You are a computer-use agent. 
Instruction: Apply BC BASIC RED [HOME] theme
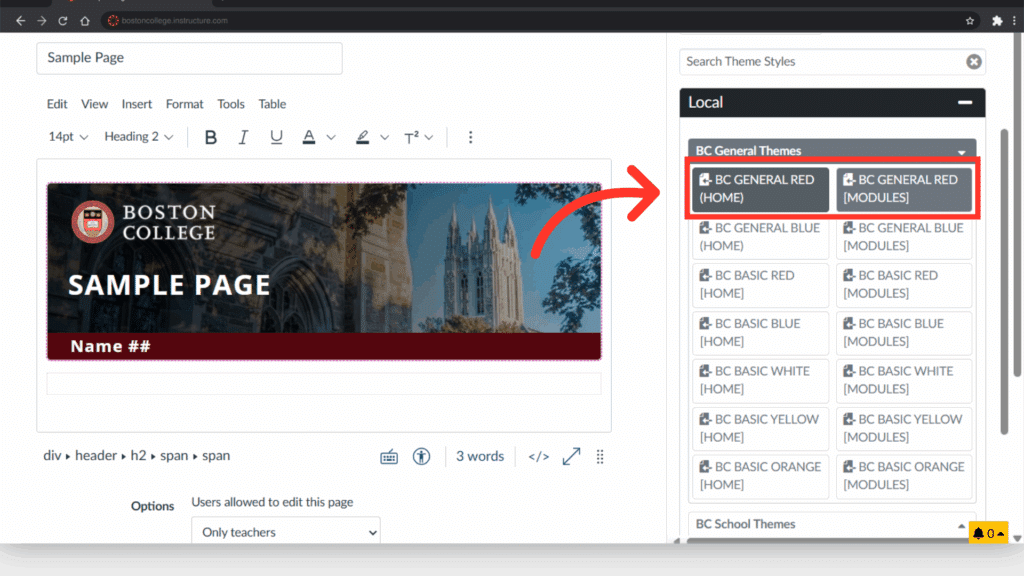760,285
